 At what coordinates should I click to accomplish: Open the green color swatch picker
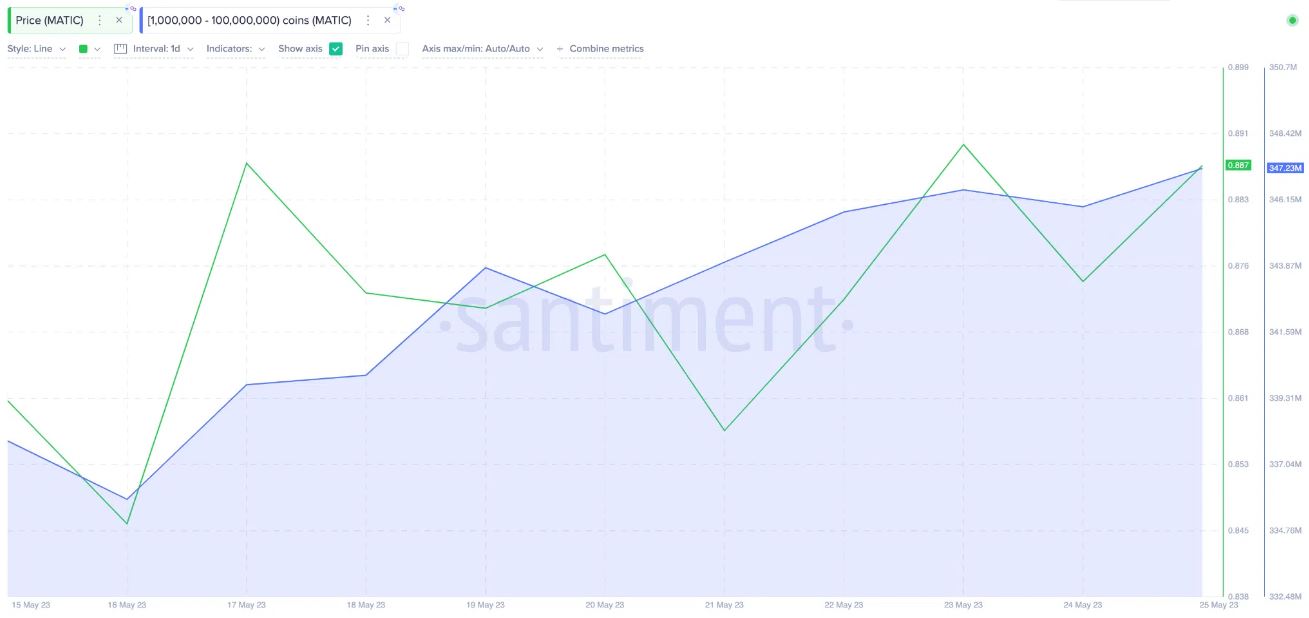coord(89,48)
